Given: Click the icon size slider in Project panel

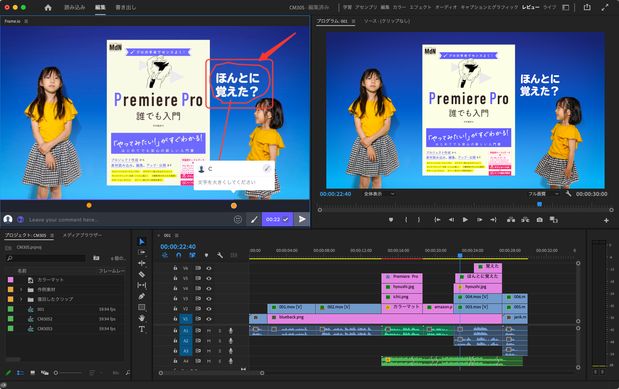Looking at the screenshot, I should pos(69,372).
